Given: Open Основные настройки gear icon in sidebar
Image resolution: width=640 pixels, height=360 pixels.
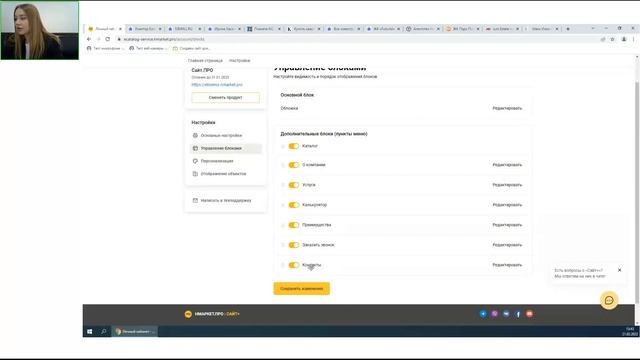Looking at the screenshot, I should [x=195, y=136].
